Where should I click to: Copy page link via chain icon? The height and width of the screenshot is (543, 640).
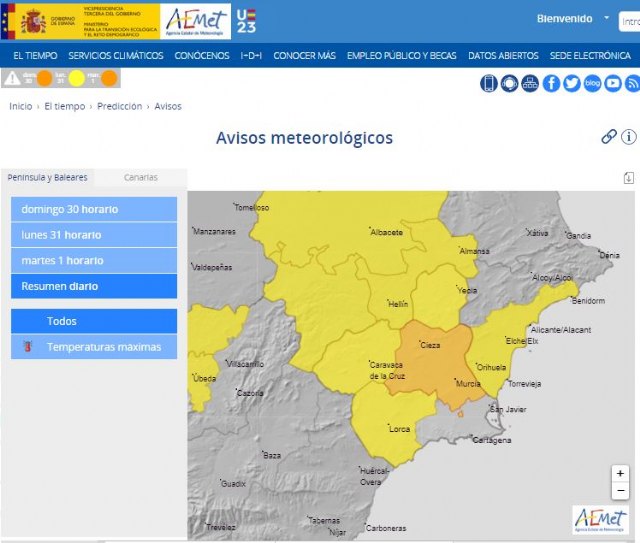click(608, 137)
